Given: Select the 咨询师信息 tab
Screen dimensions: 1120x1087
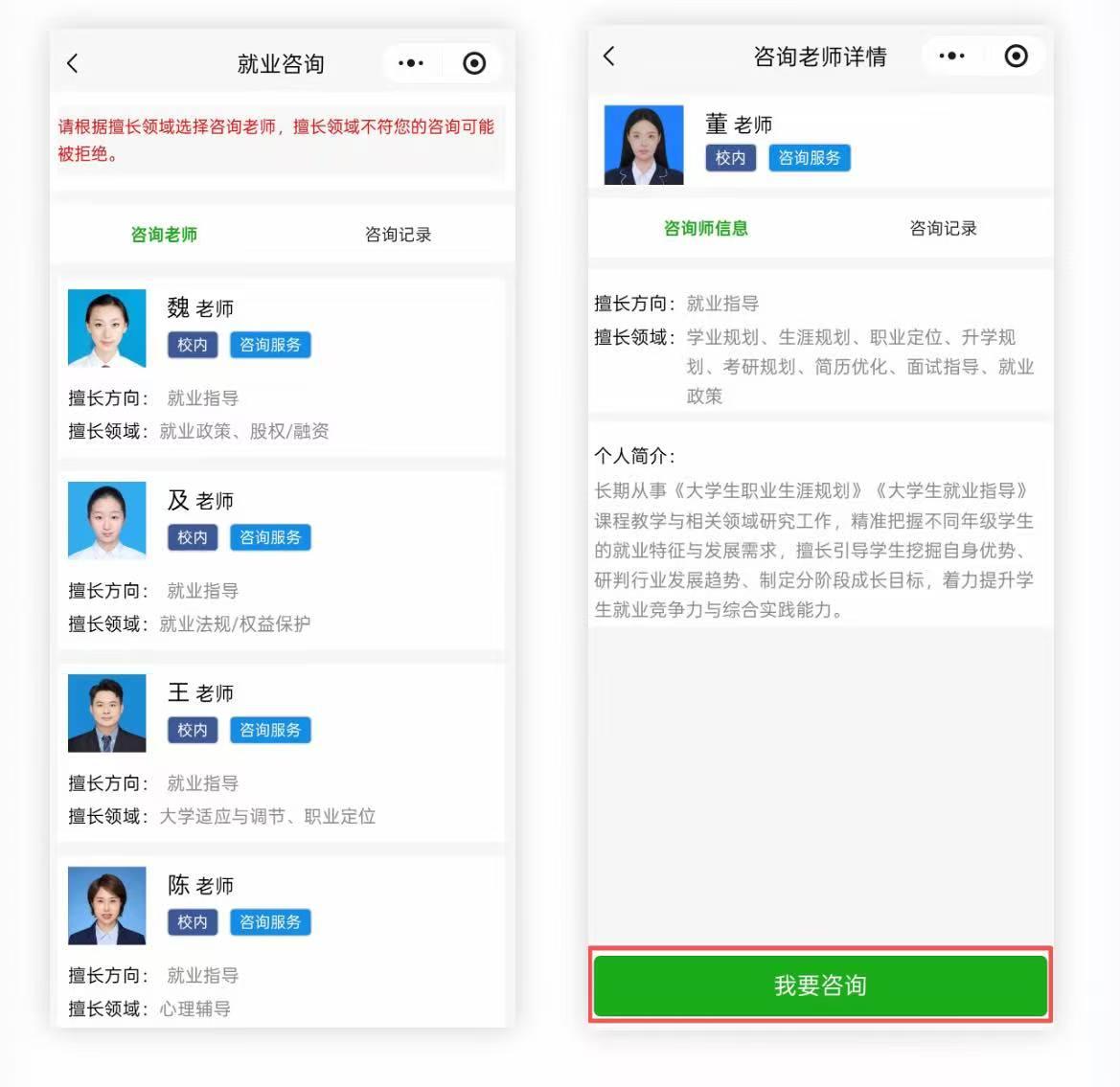Looking at the screenshot, I should (705, 228).
